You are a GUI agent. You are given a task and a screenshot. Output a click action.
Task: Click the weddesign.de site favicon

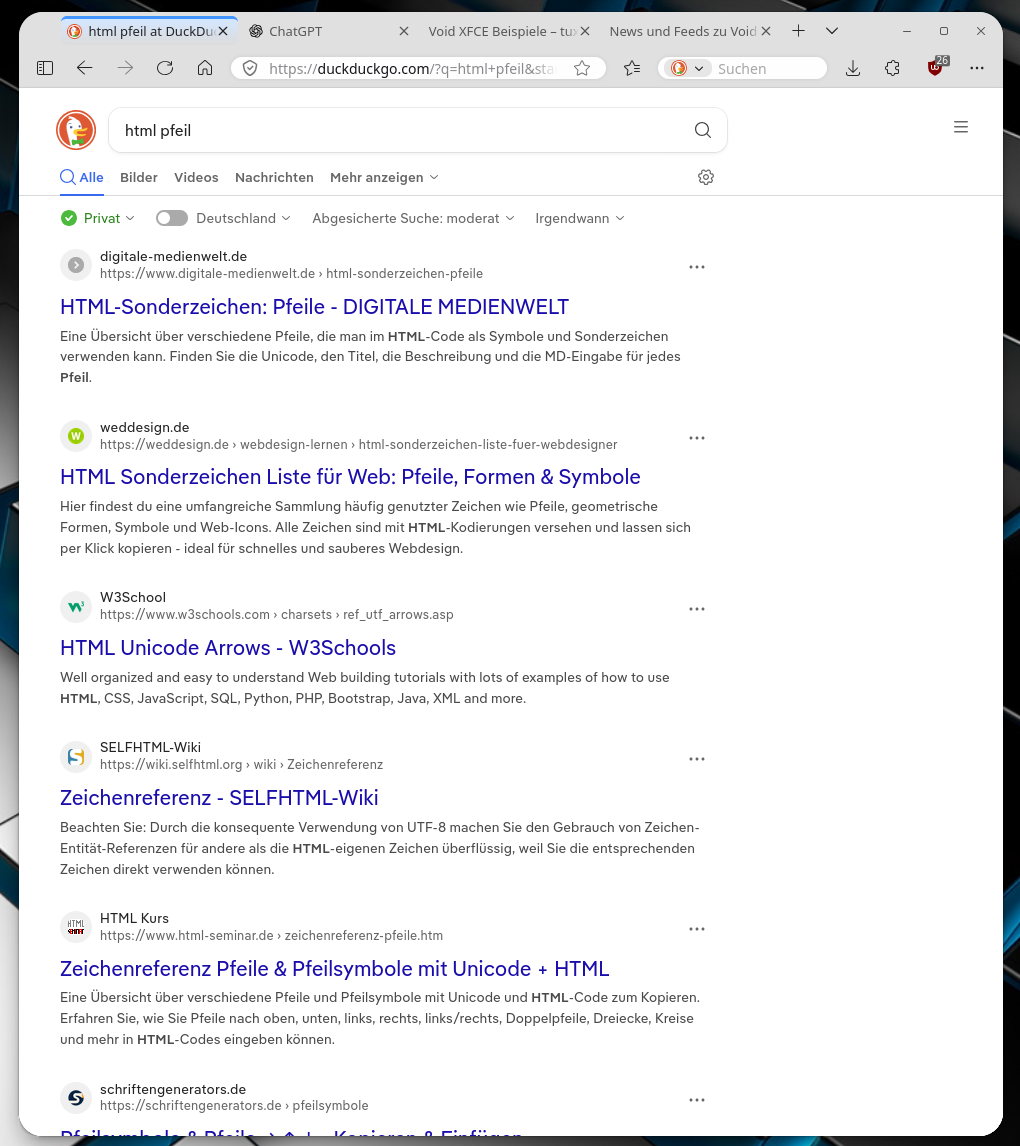click(x=76, y=436)
